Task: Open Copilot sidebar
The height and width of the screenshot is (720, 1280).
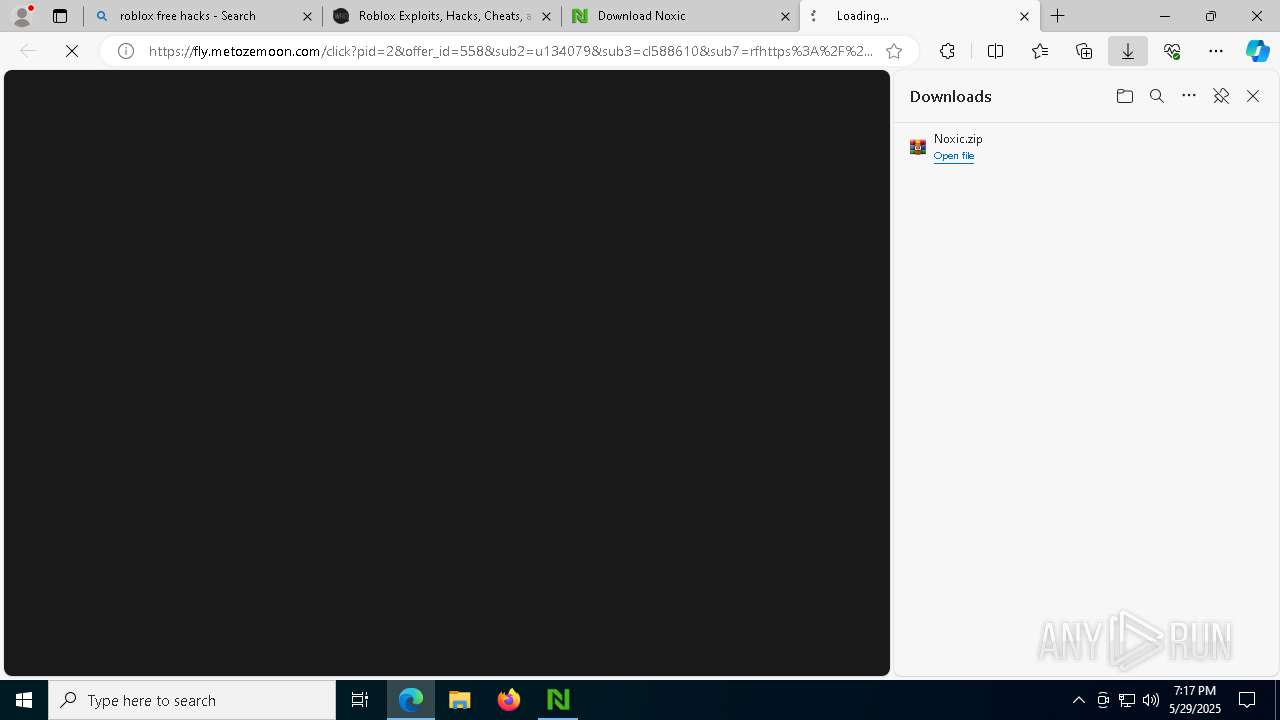Action: pyautogui.click(x=1258, y=51)
